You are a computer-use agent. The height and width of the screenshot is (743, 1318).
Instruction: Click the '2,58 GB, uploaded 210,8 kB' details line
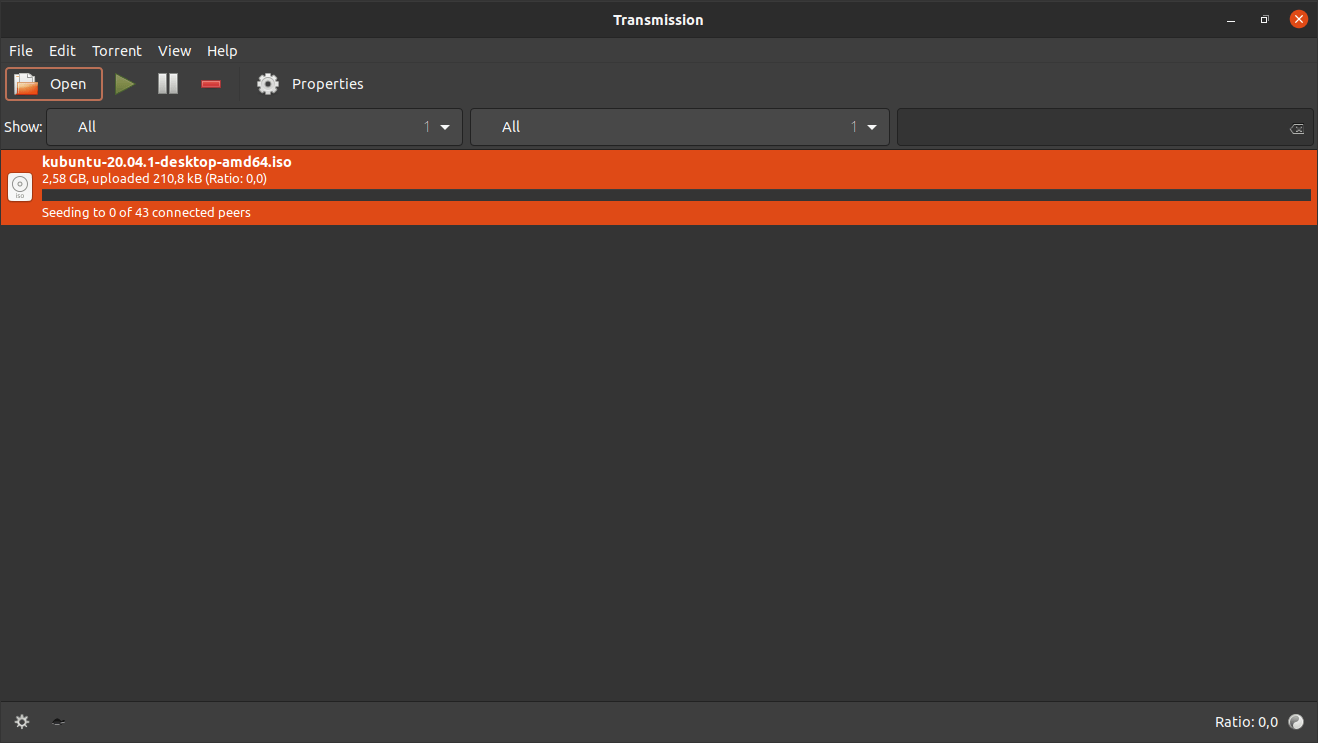154,179
